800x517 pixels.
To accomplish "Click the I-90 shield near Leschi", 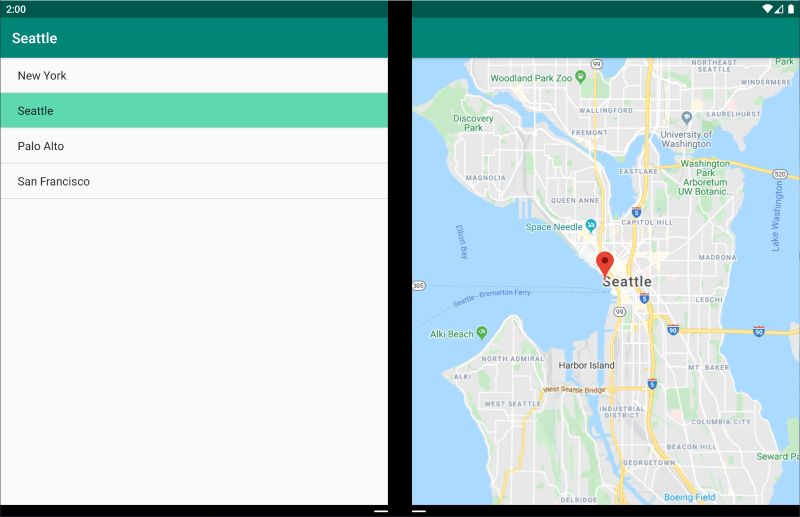I will click(x=673, y=330).
